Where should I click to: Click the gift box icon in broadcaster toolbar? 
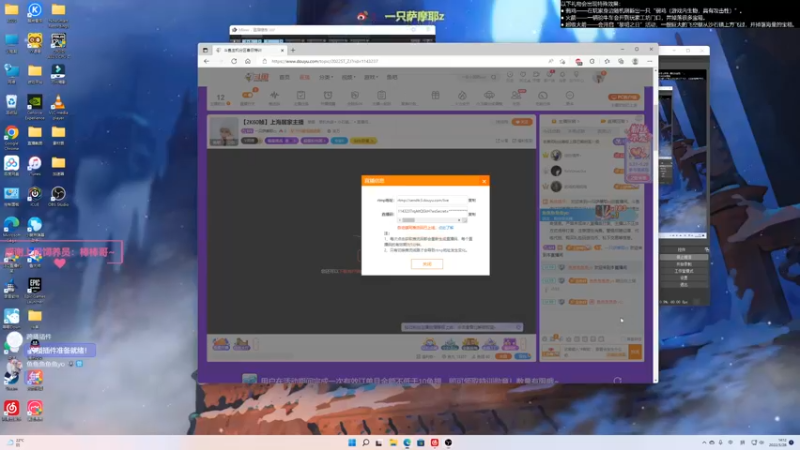tap(435, 95)
